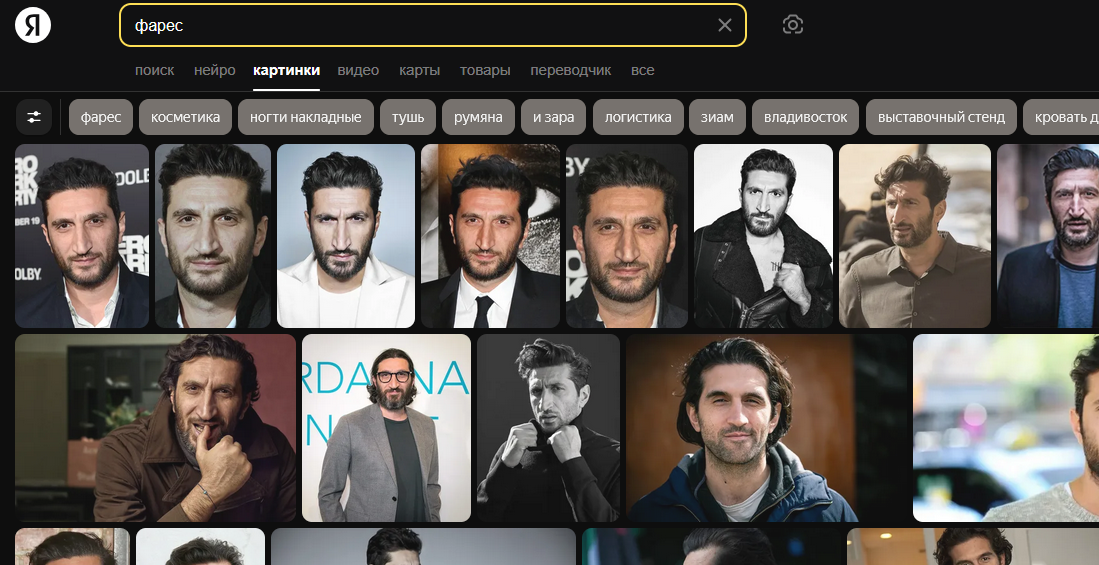Select the 'и зара' suggestion chip

(x=554, y=117)
